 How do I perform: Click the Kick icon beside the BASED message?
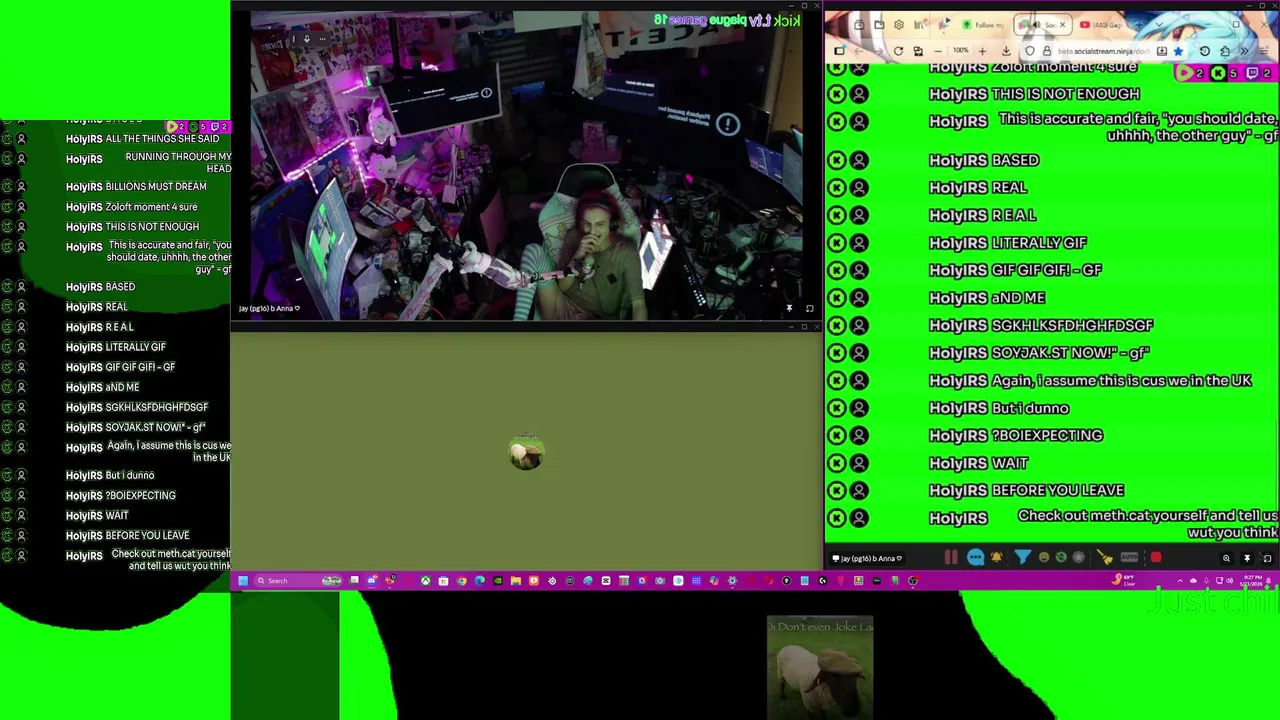click(x=836, y=160)
